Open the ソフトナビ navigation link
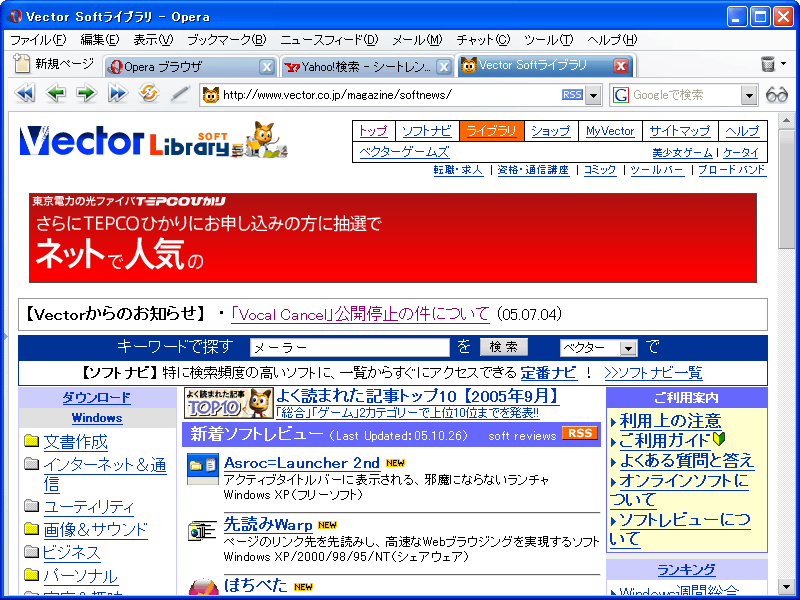The height and width of the screenshot is (600, 800). point(427,131)
